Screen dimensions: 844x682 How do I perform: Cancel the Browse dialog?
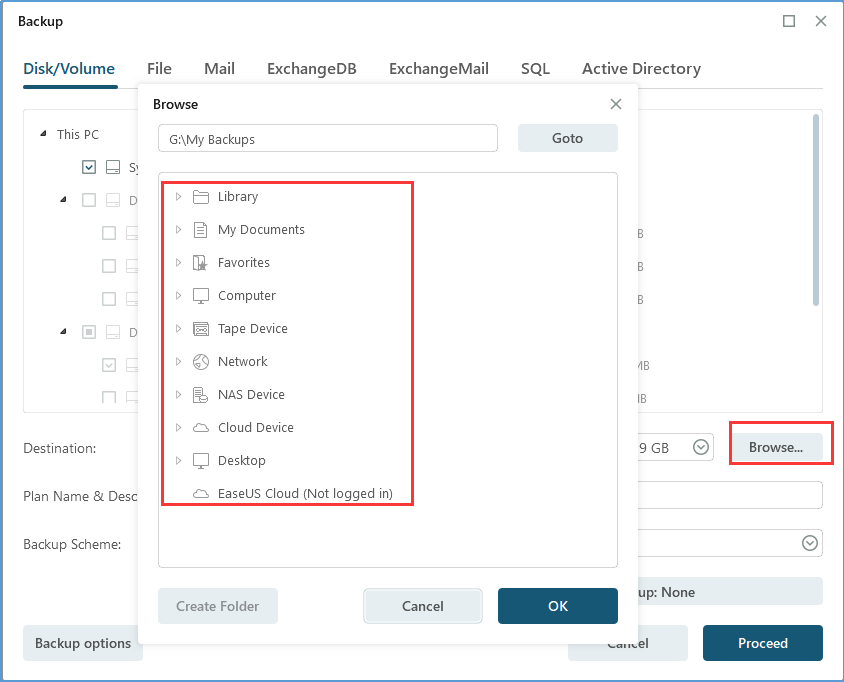(423, 606)
